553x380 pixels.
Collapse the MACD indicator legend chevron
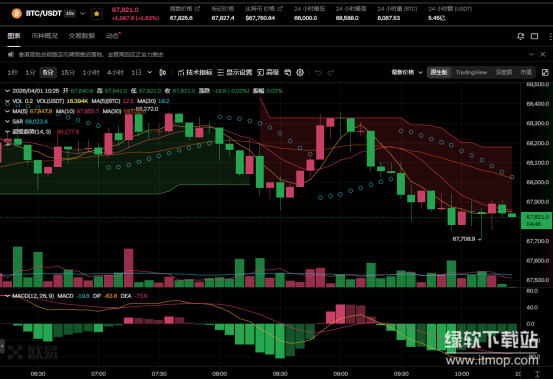point(7,296)
